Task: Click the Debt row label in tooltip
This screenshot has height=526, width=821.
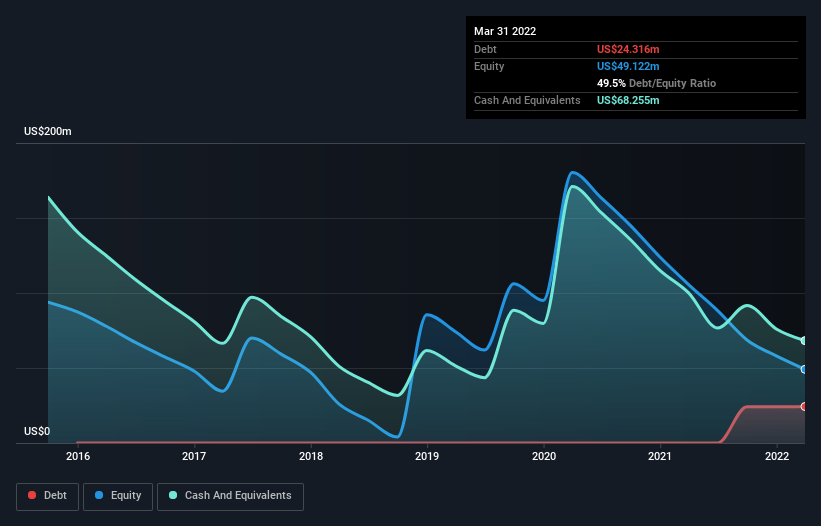Action: click(485, 49)
